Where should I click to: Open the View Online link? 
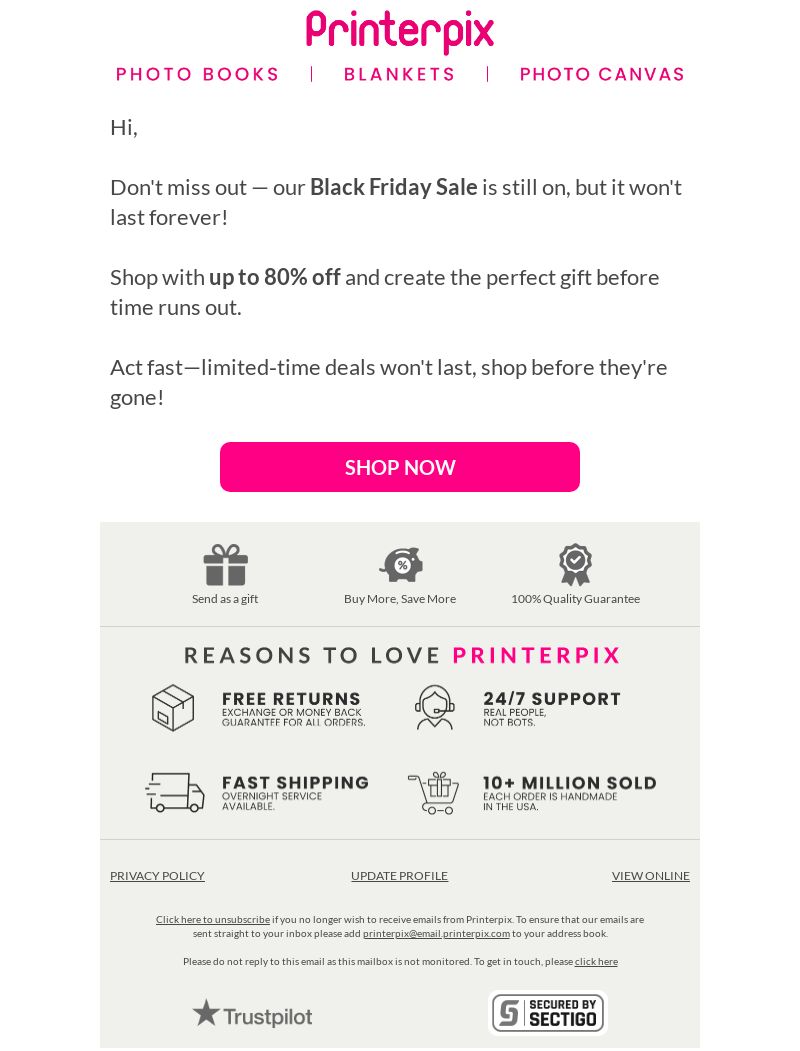[x=651, y=876]
